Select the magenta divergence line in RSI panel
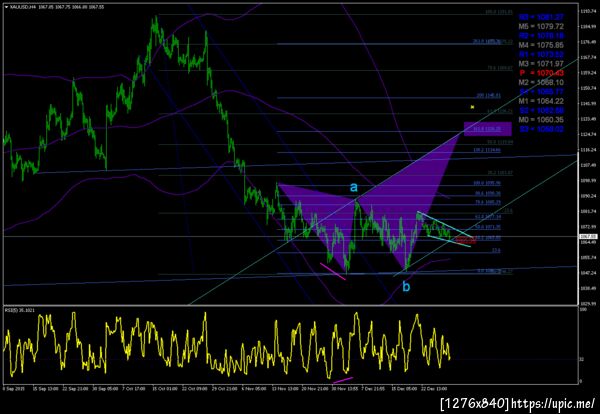 pos(343,380)
